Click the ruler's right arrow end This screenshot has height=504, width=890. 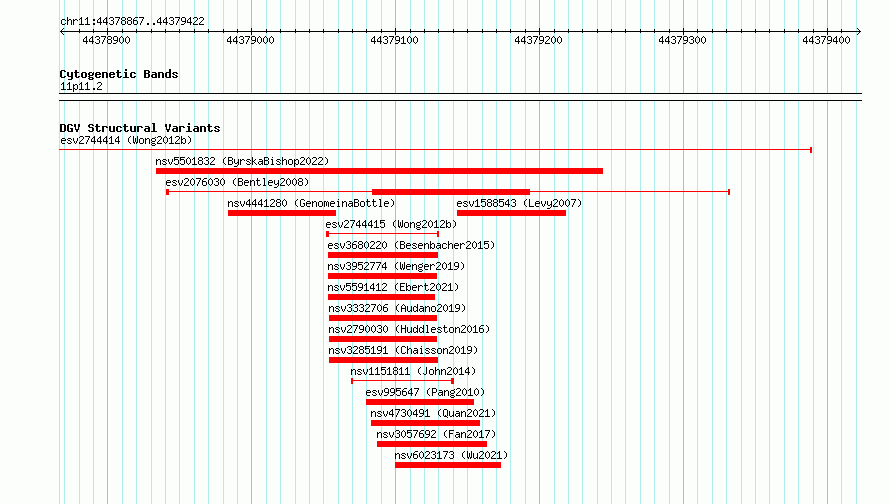[859, 31]
